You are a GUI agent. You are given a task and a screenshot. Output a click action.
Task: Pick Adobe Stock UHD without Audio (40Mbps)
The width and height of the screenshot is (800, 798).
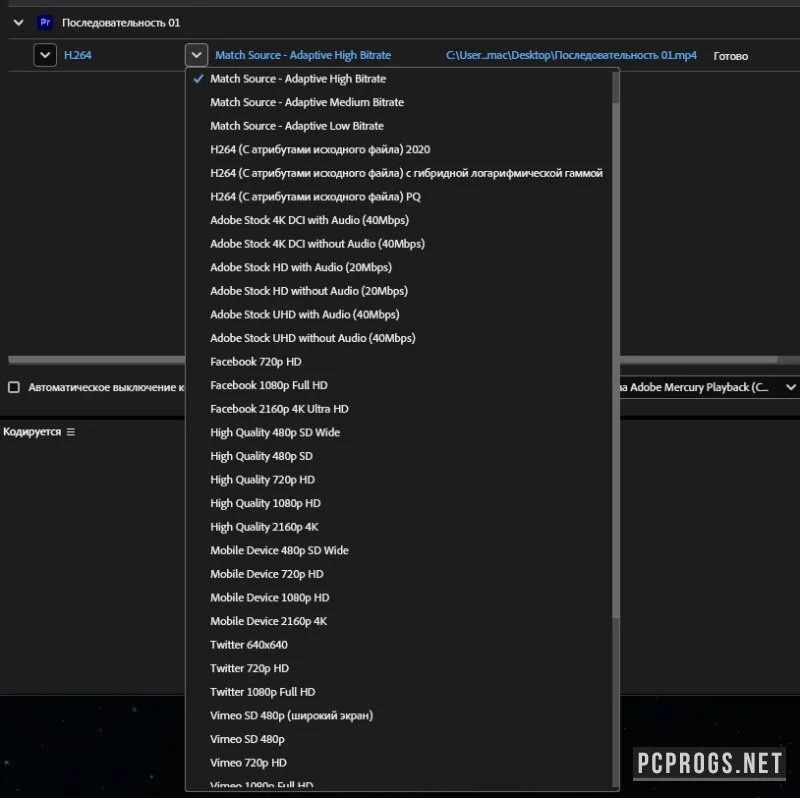(x=399, y=338)
